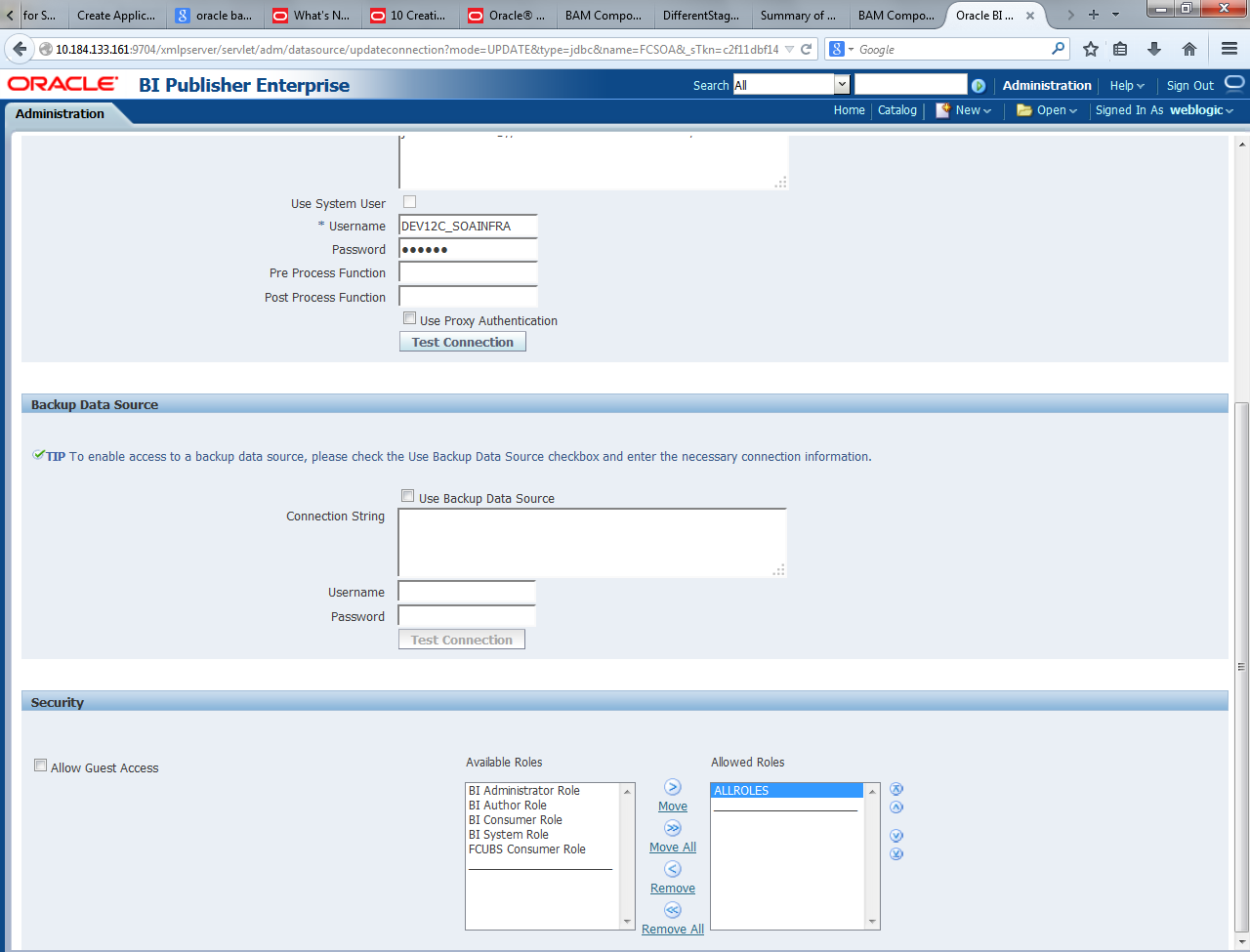1250x952 pixels.
Task: Click the main Test Connection button
Action: point(463,342)
